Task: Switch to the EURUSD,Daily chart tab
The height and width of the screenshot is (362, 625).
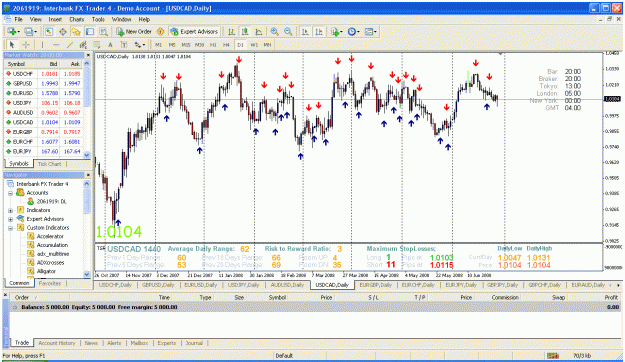Action: click(200, 285)
